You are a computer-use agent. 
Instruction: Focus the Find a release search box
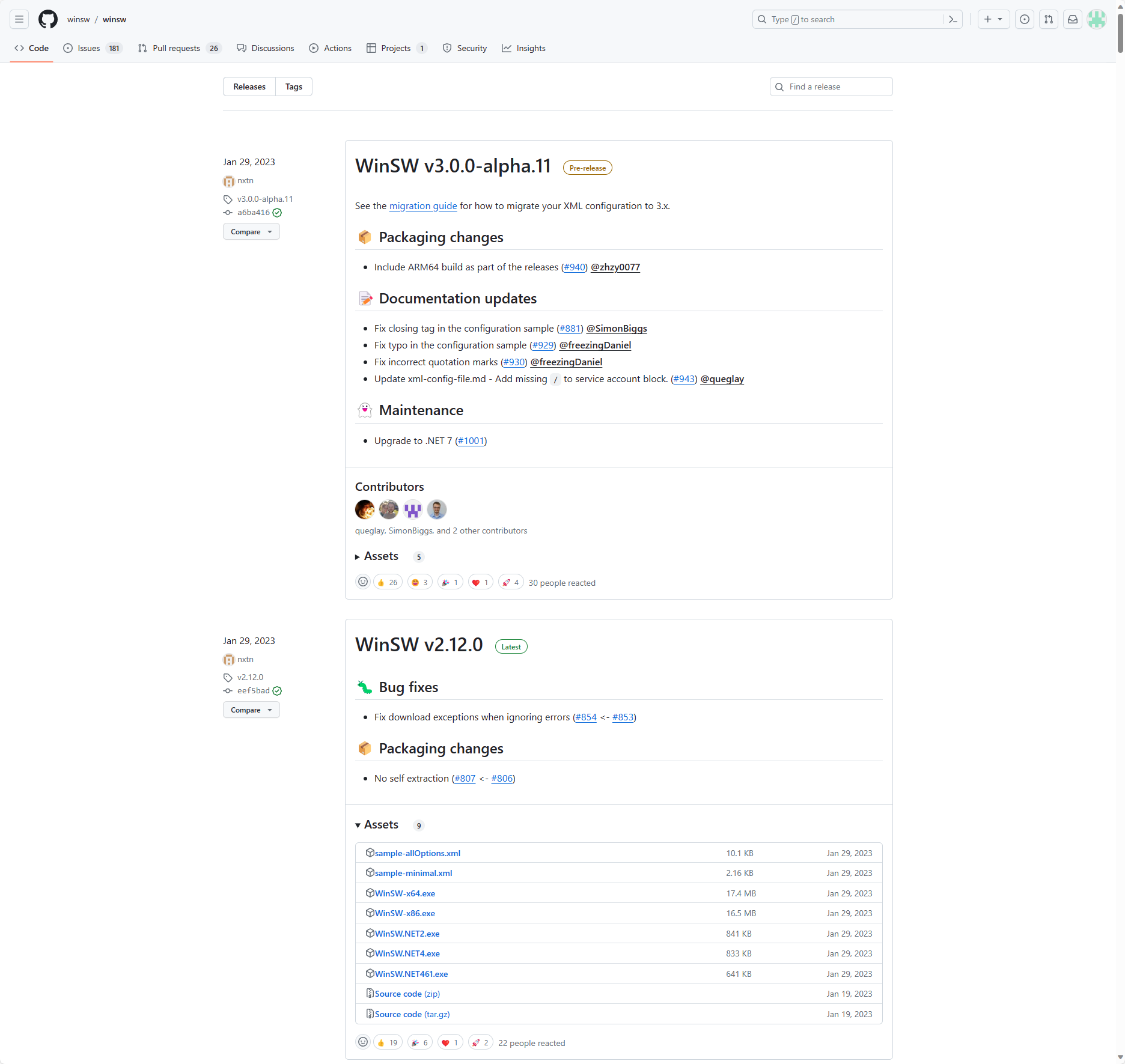pyautogui.click(x=831, y=87)
